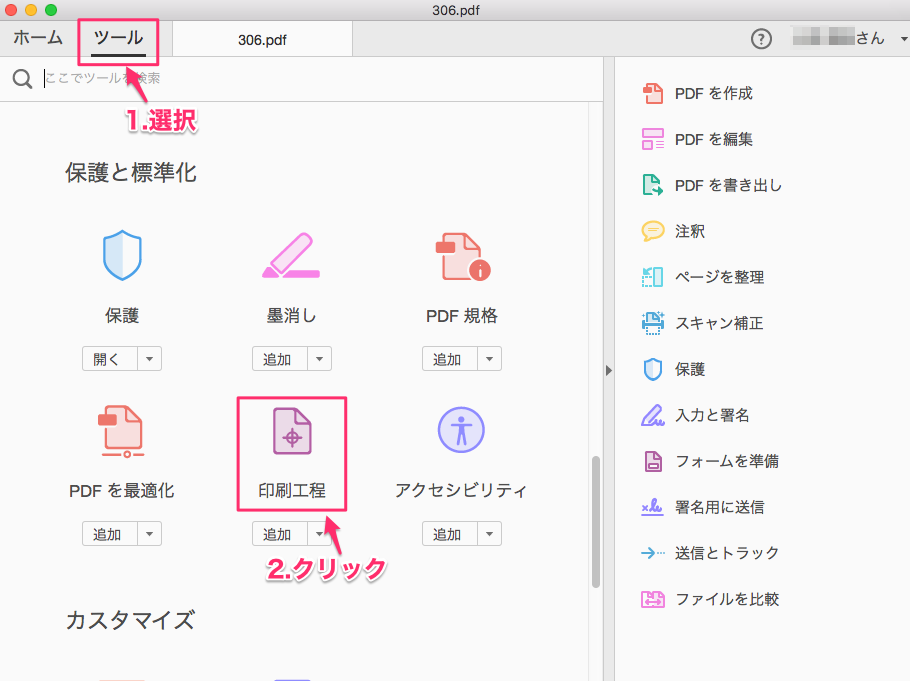Open dropdown arrow under アクセシビリティ
Viewport: 910px width, 681px height.
point(489,534)
